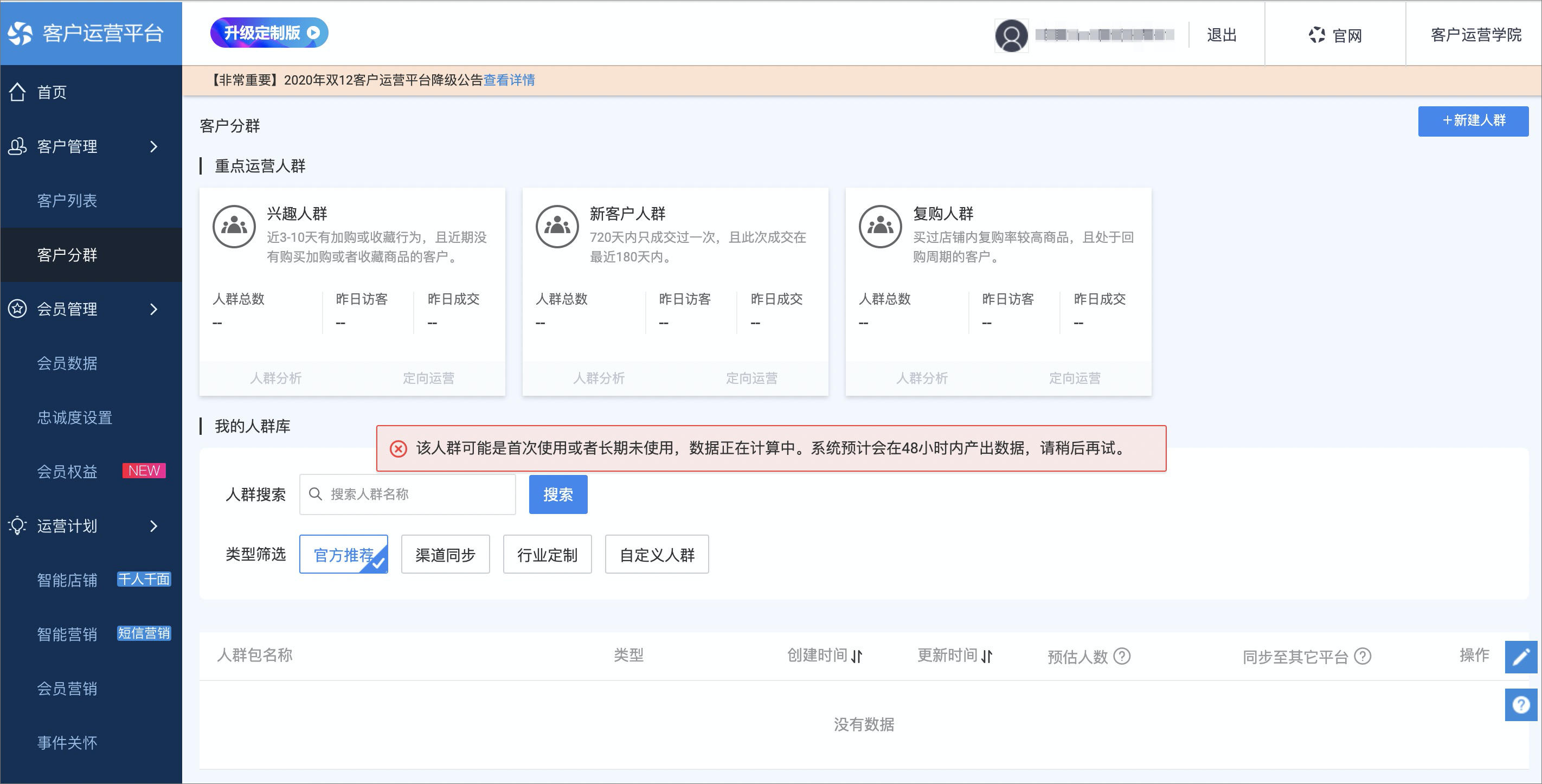This screenshot has width=1542, height=784.
Task: Collapse the 会员管理 chevron
Action: 154,309
